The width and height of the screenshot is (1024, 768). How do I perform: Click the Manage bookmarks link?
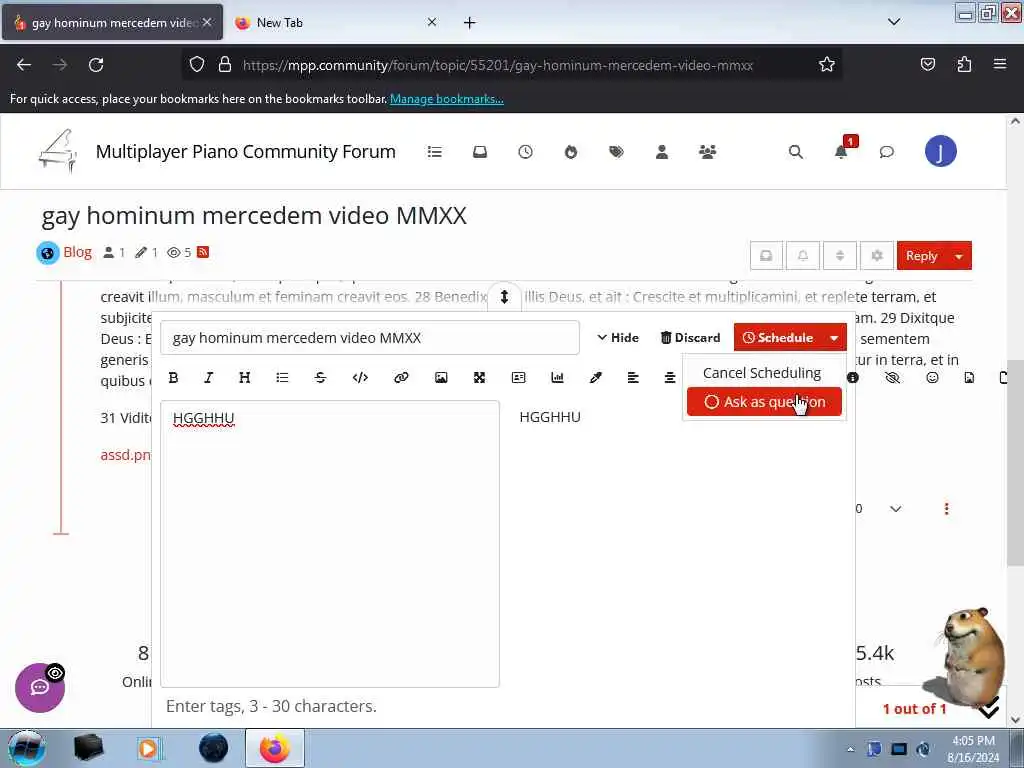point(447,99)
